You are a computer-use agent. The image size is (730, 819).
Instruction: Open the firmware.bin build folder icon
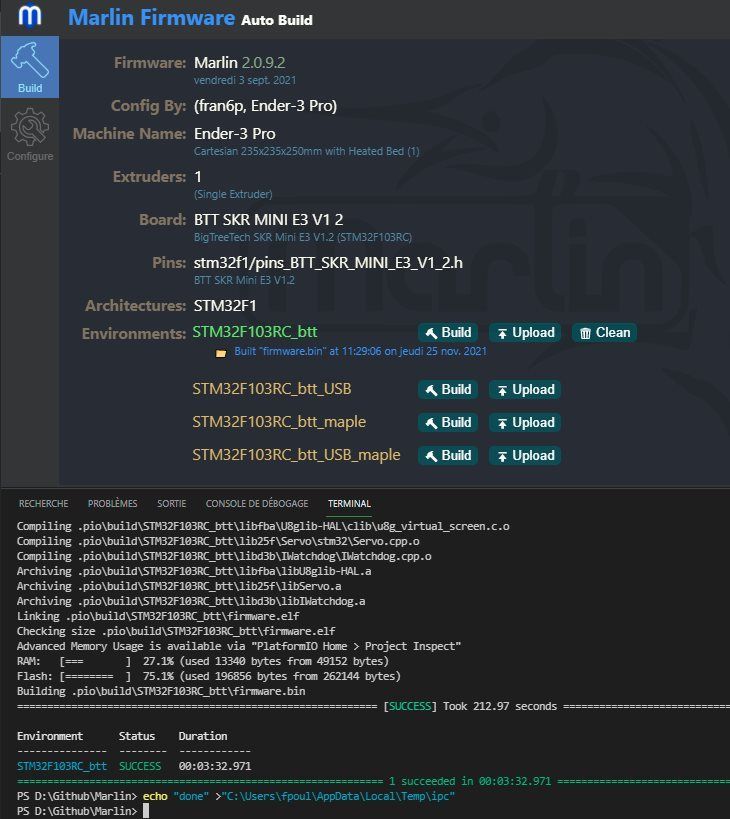221,353
